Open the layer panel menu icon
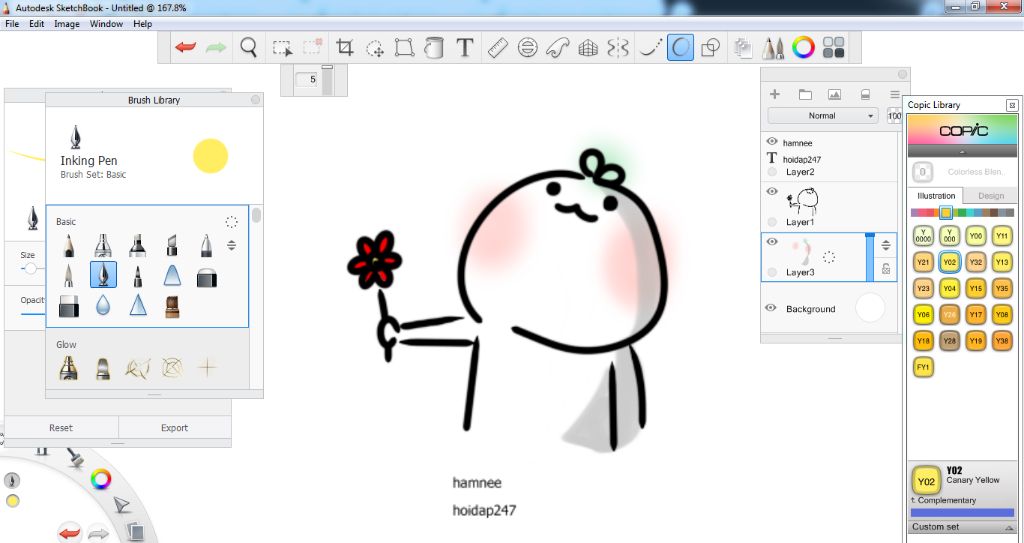 pos(895,95)
